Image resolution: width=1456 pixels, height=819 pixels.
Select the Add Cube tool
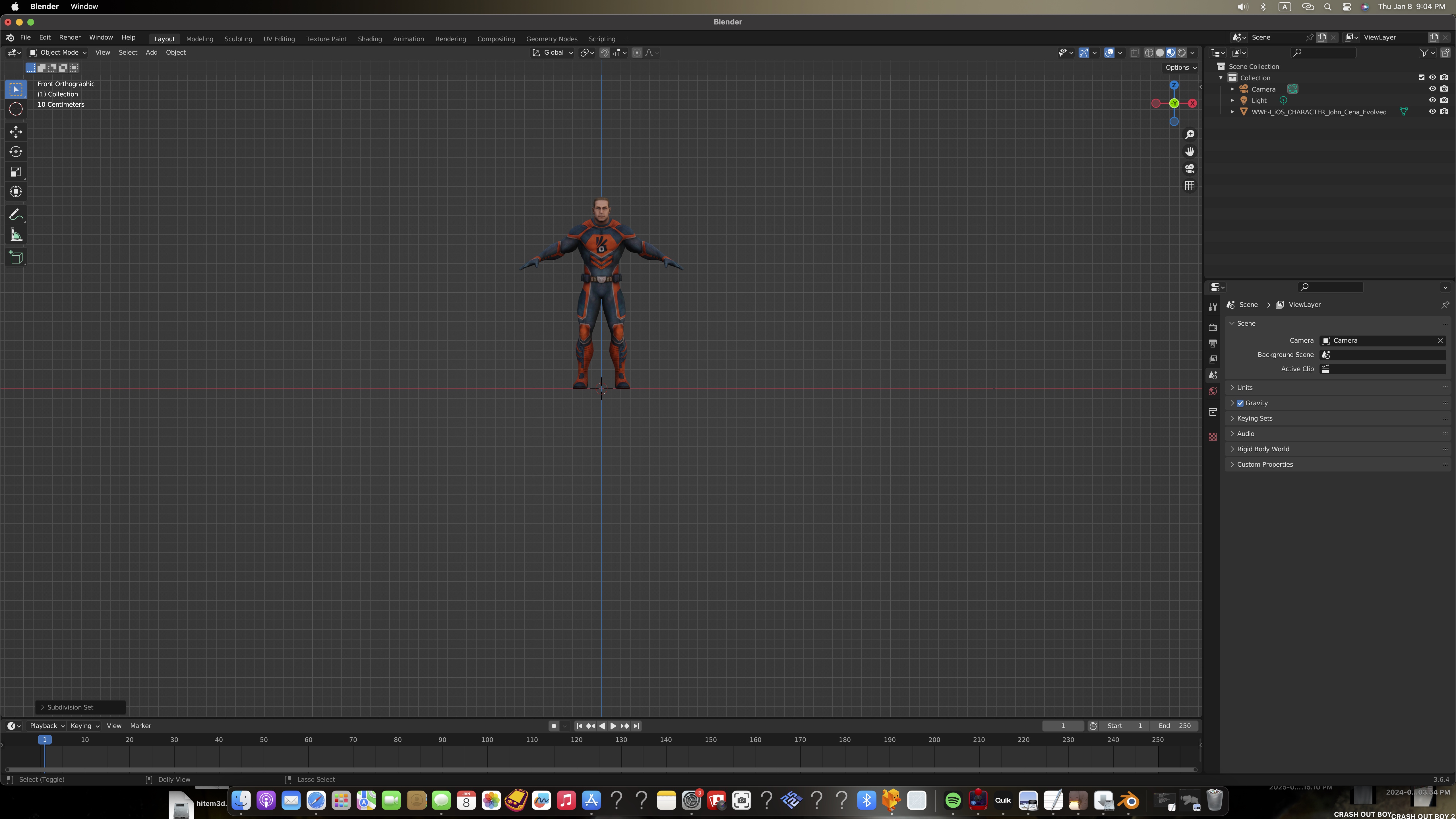pyautogui.click(x=16, y=258)
